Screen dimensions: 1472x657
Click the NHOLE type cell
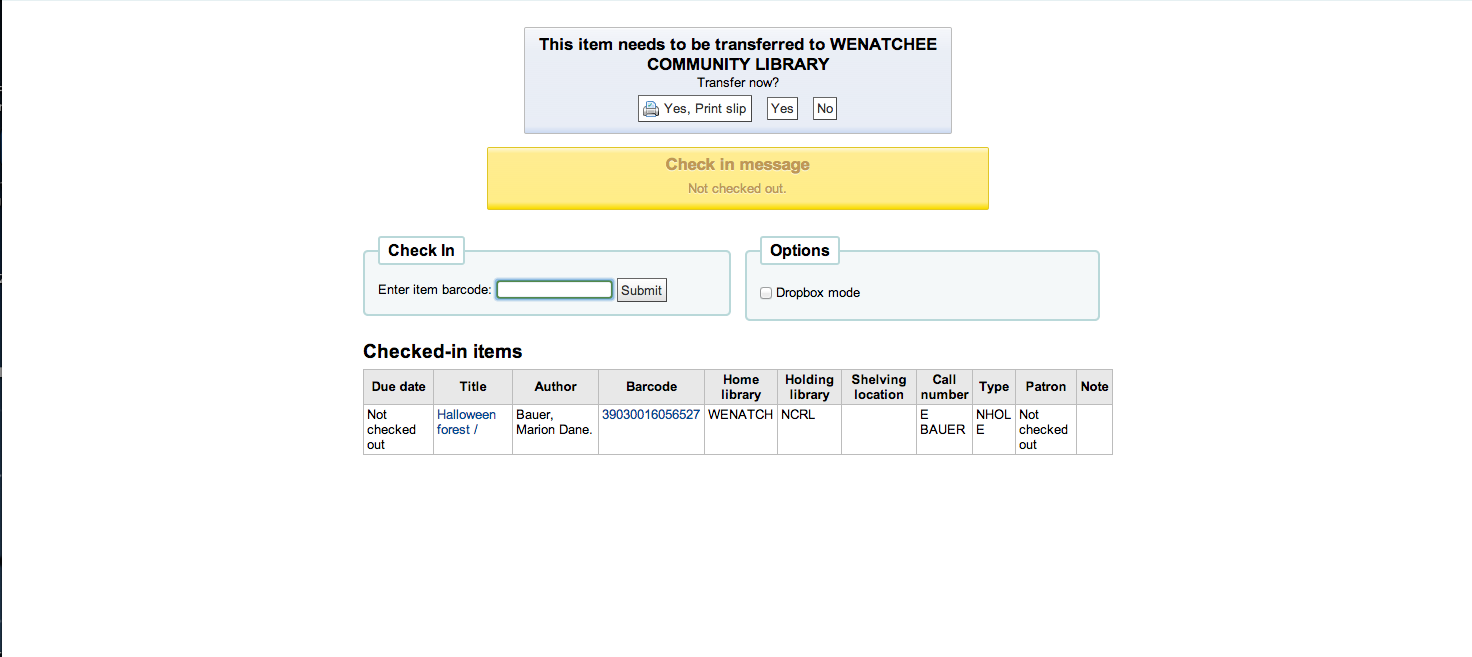(x=994, y=429)
